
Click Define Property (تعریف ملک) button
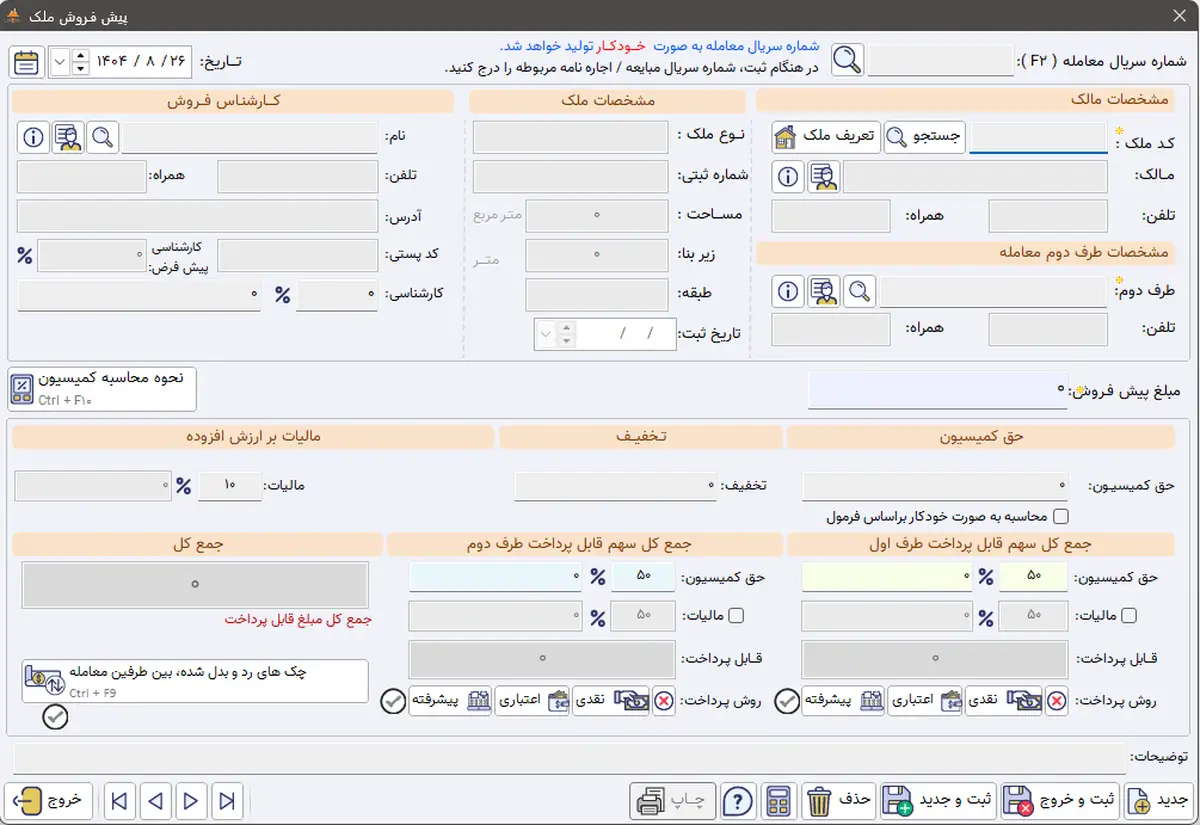point(826,138)
